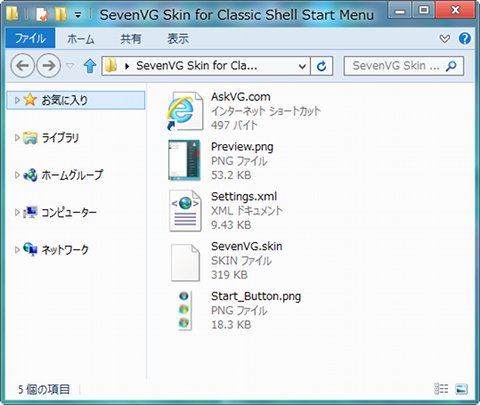
Task: Click the SevenVG Skin search box
Action: pyautogui.click(x=404, y=66)
